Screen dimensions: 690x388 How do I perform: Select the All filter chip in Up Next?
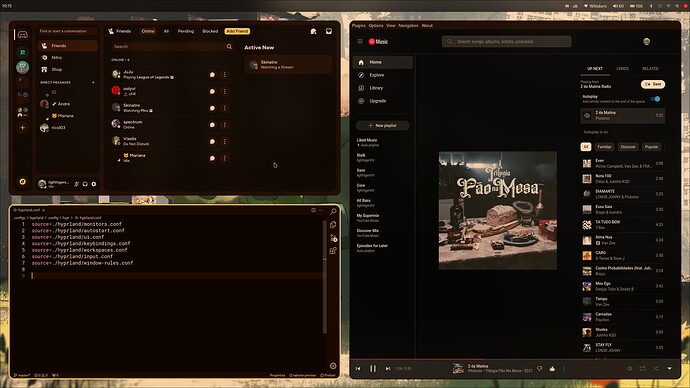(586, 147)
